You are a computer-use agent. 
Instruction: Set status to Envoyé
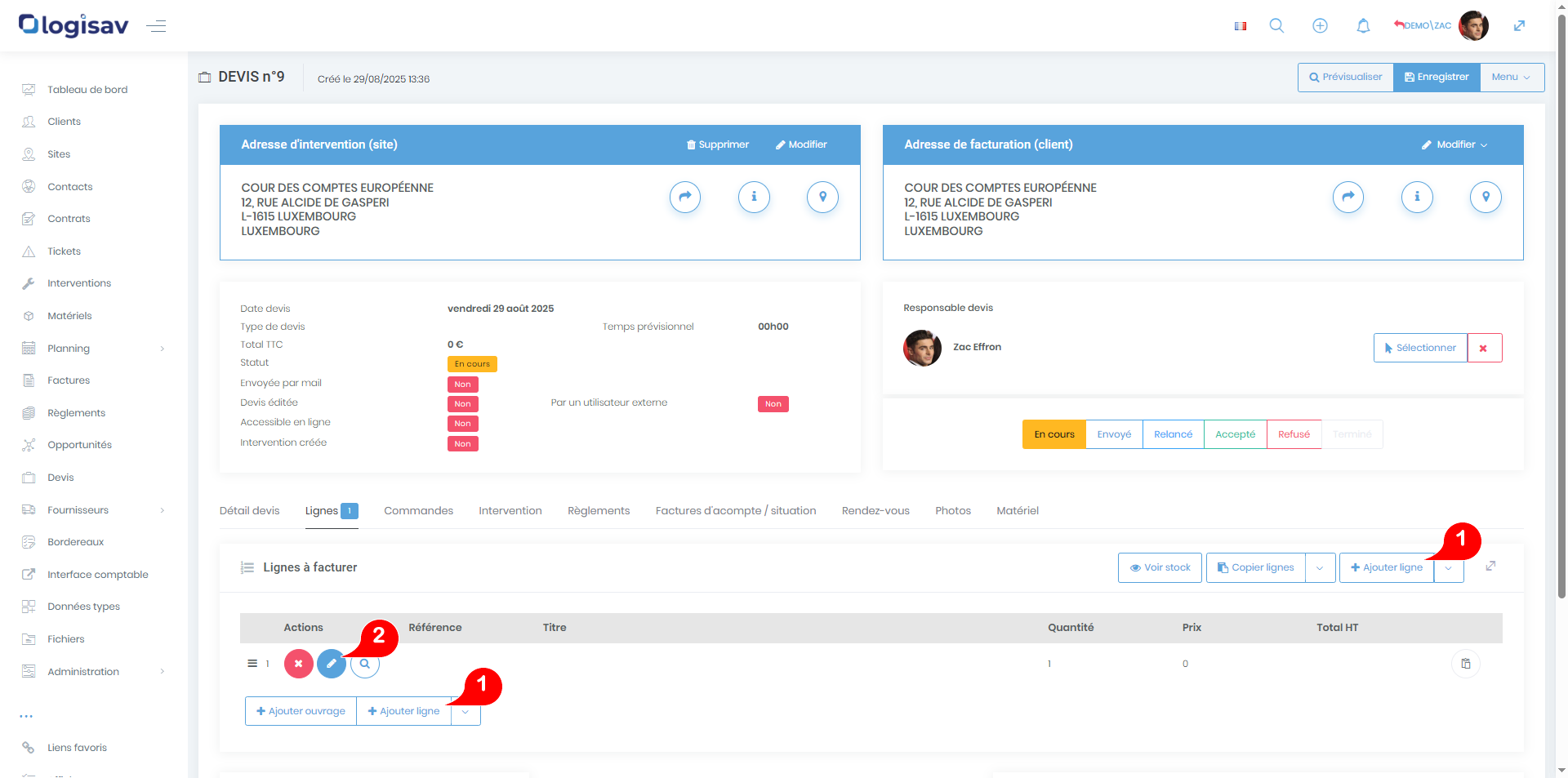(1114, 434)
